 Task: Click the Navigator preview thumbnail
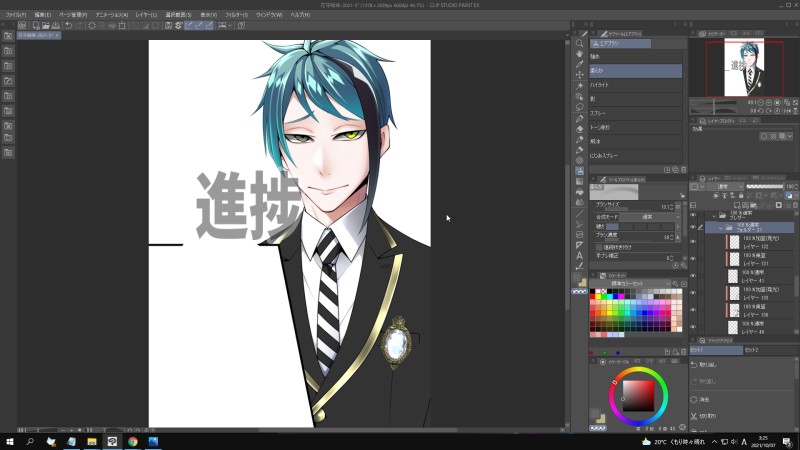tap(744, 68)
